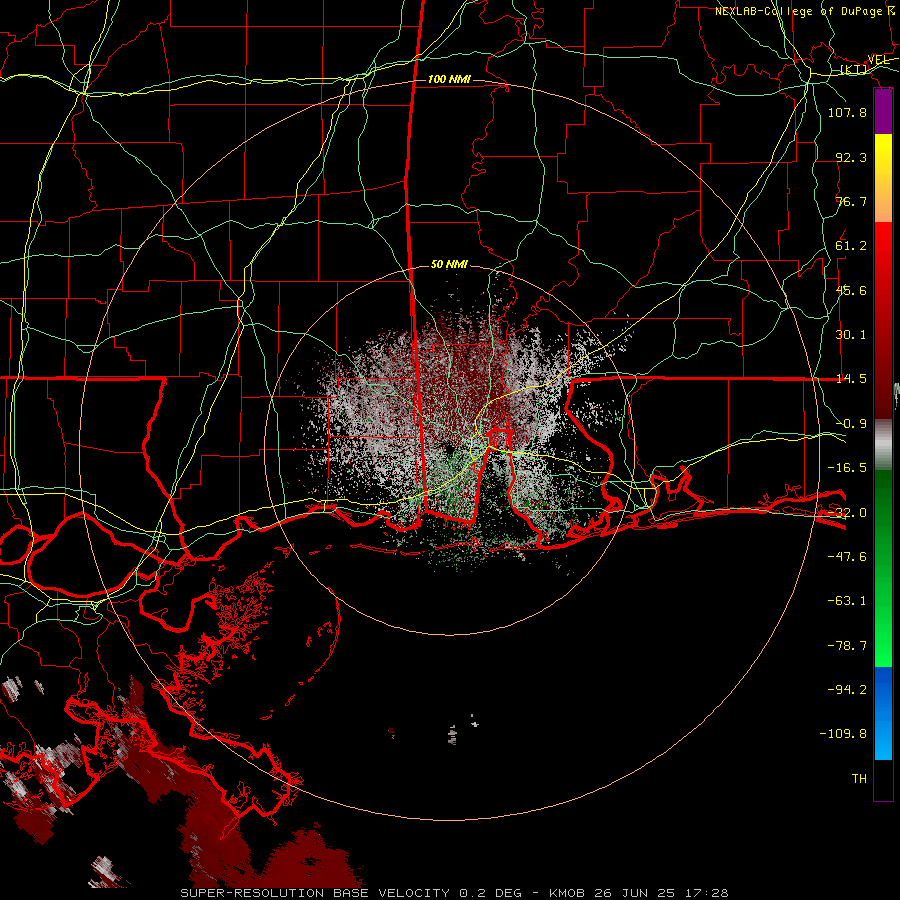
Task: Click the [KT] units label
Action: point(854,70)
